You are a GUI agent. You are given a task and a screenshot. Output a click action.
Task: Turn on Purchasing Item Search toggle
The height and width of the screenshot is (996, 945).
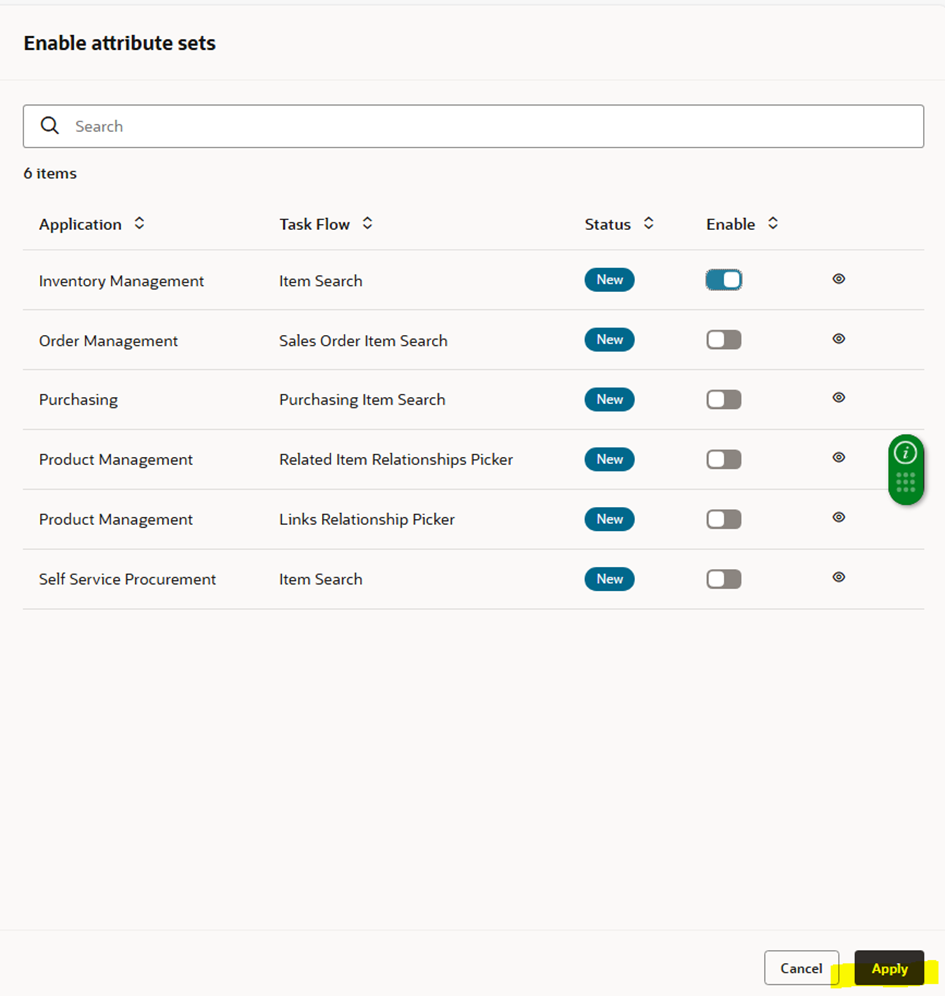[723, 400]
